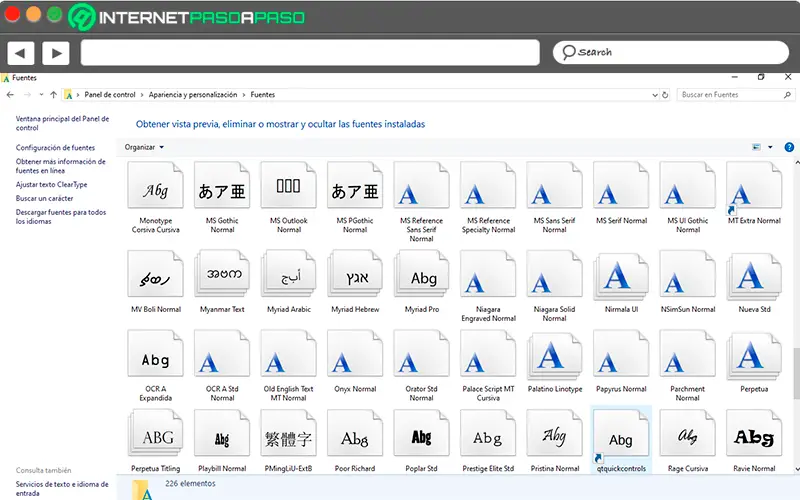The height and width of the screenshot is (500, 800).
Task: Change the view with the layout icon
Action: (x=756, y=147)
